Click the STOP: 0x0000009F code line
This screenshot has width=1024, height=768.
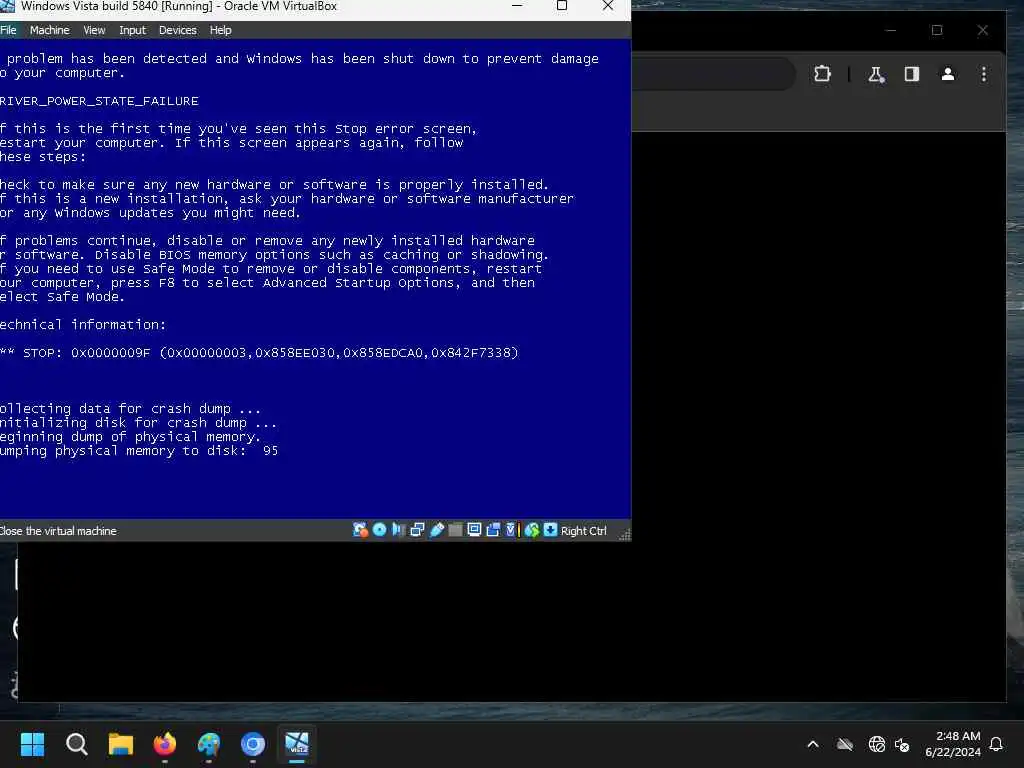[259, 353]
